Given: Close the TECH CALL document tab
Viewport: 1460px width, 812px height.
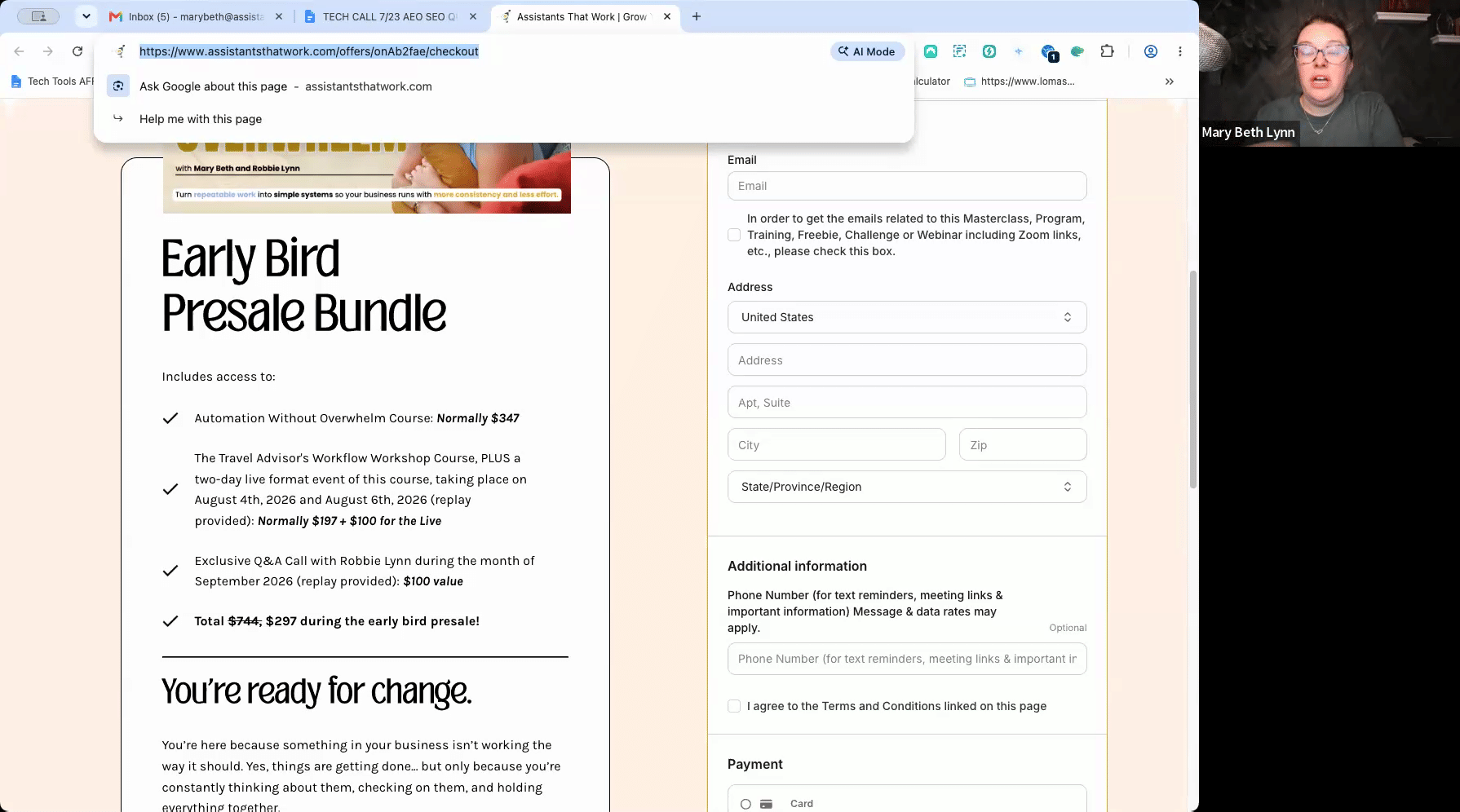Looking at the screenshot, I should point(473,16).
